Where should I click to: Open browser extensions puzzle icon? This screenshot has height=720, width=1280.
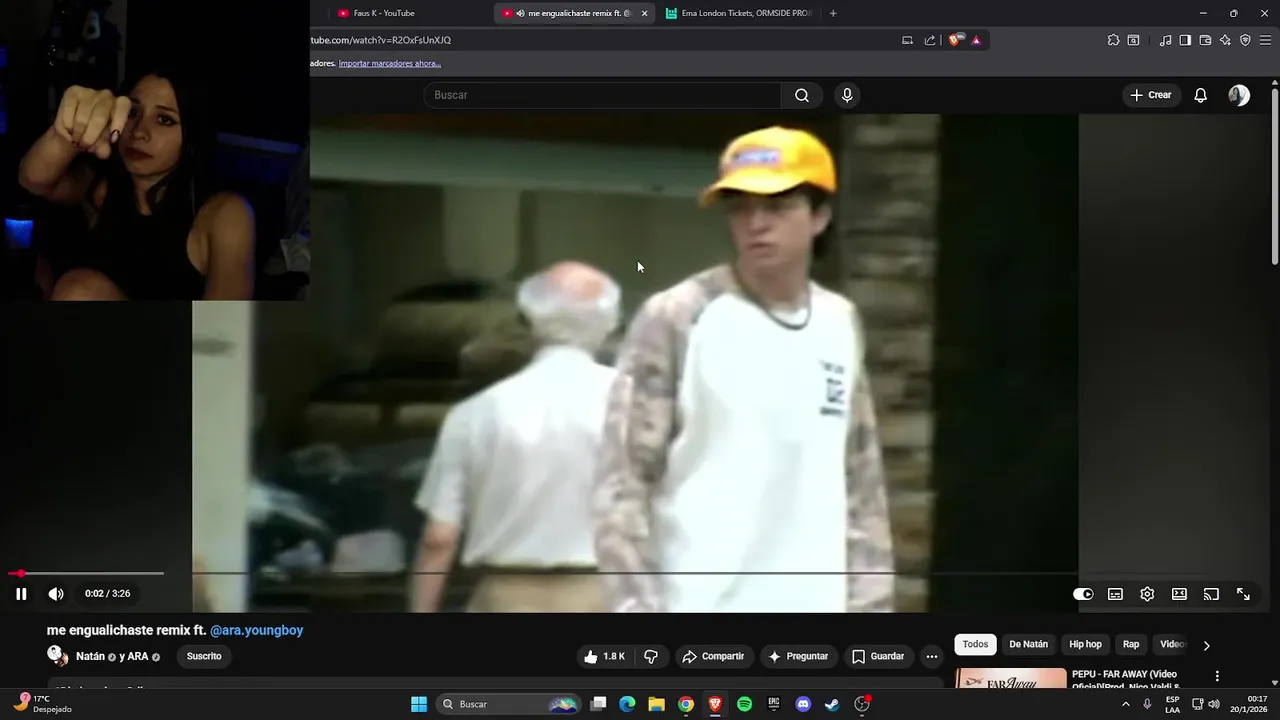pyautogui.click(x=1113, y=40)
